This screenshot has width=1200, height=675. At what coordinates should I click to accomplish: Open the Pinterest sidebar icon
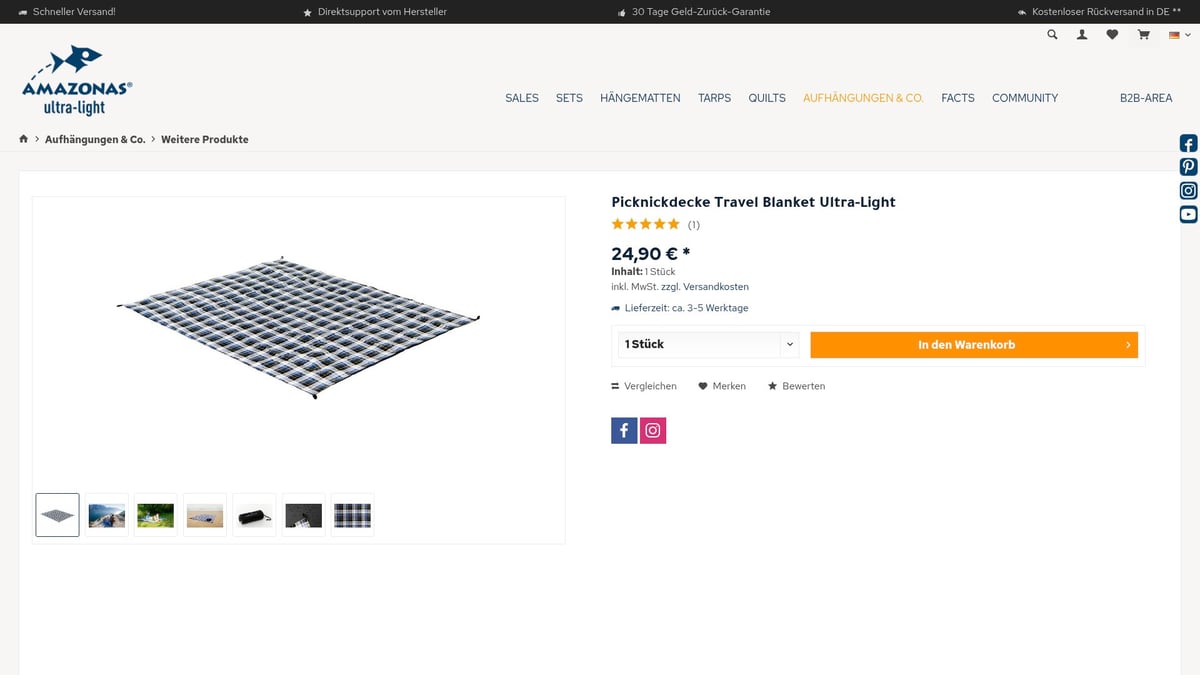pyautogui.click(x=1187, y=166)
